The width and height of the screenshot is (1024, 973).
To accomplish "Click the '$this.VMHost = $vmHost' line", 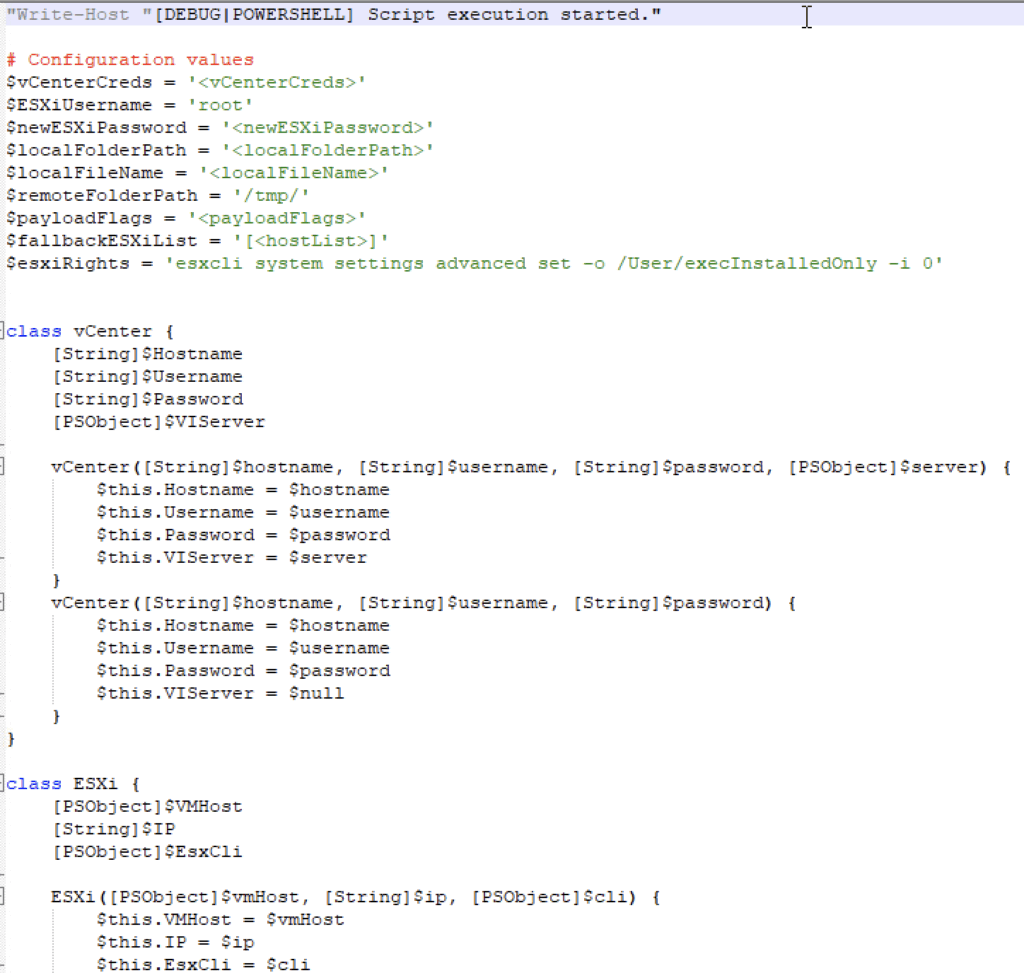I will pyautogui.click(x=220, y=920).
